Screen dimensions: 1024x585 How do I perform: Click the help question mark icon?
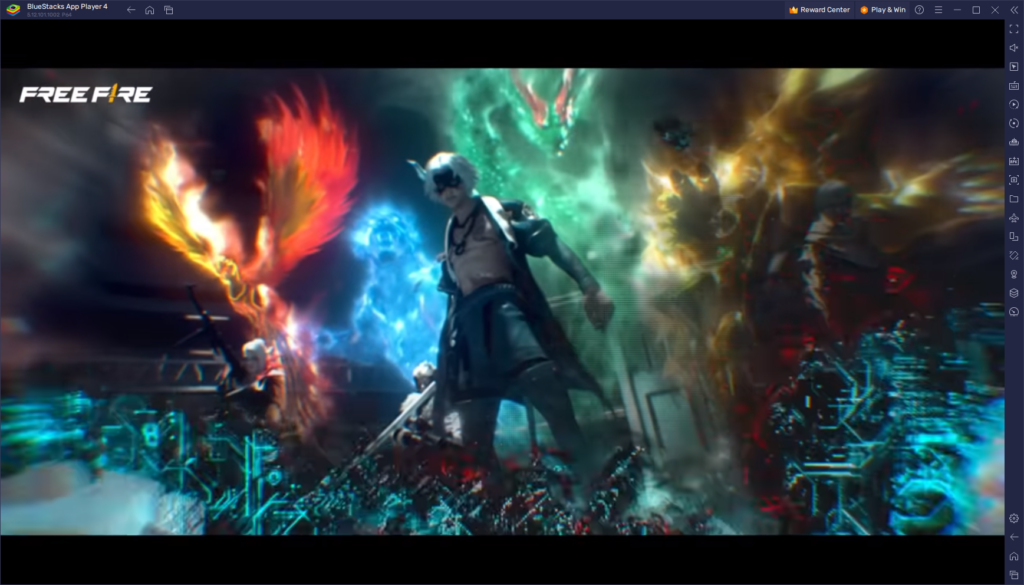point(919,10)
